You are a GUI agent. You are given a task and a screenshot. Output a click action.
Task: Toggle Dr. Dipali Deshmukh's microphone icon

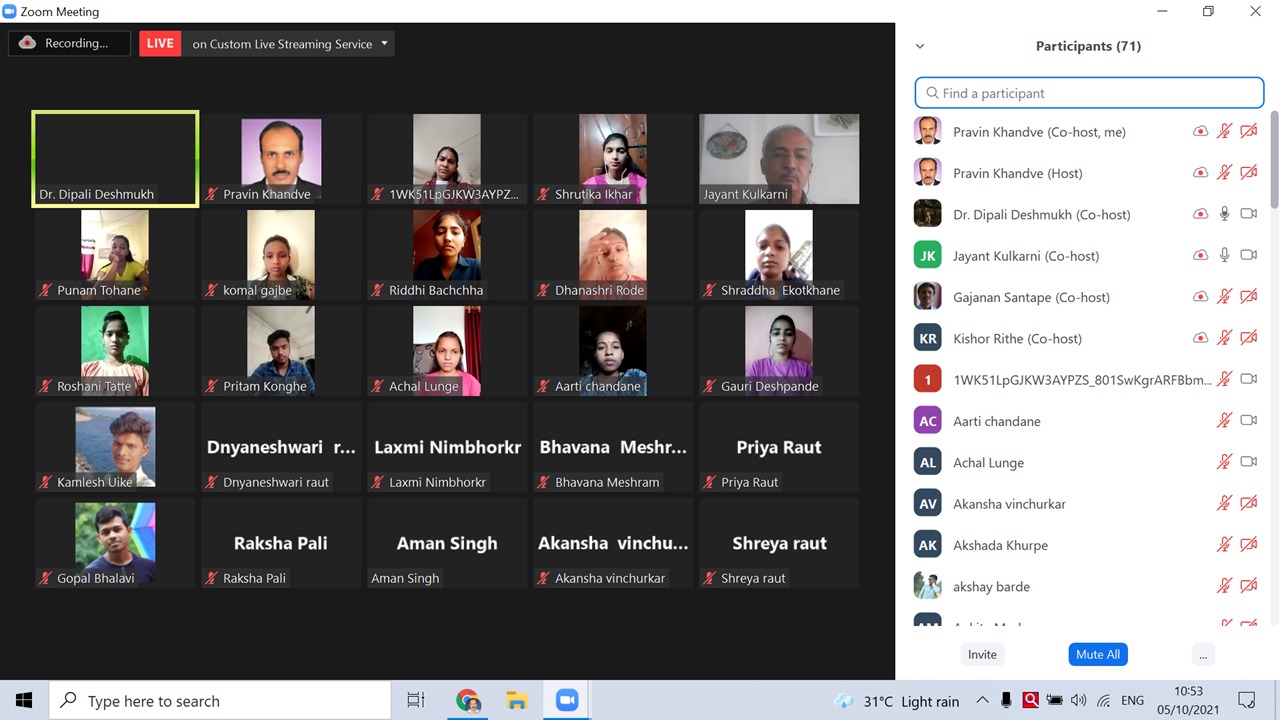1224,214
